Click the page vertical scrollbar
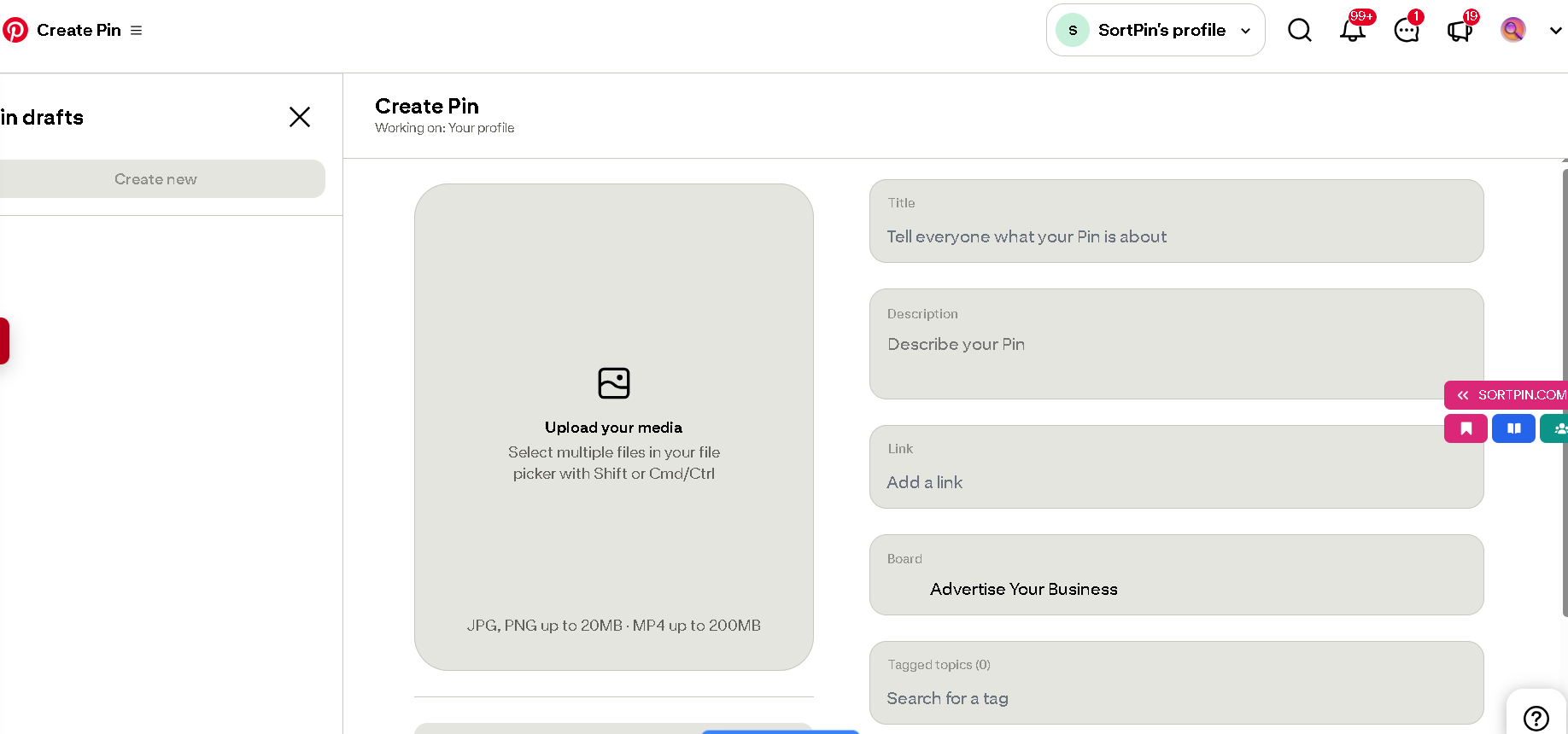The width and height of the screenshot is (1568, 734). pos(1565,393)
